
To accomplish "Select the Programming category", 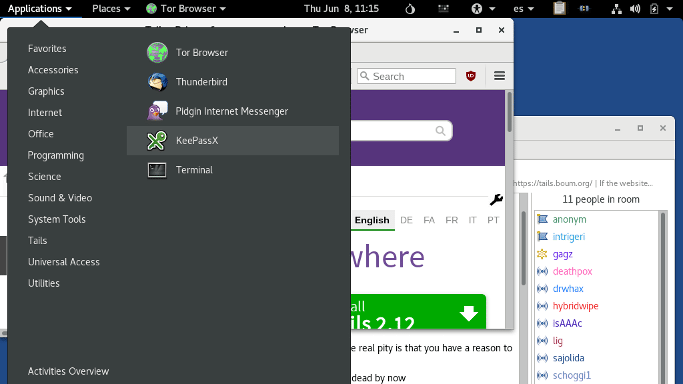I will click(56, 155).
